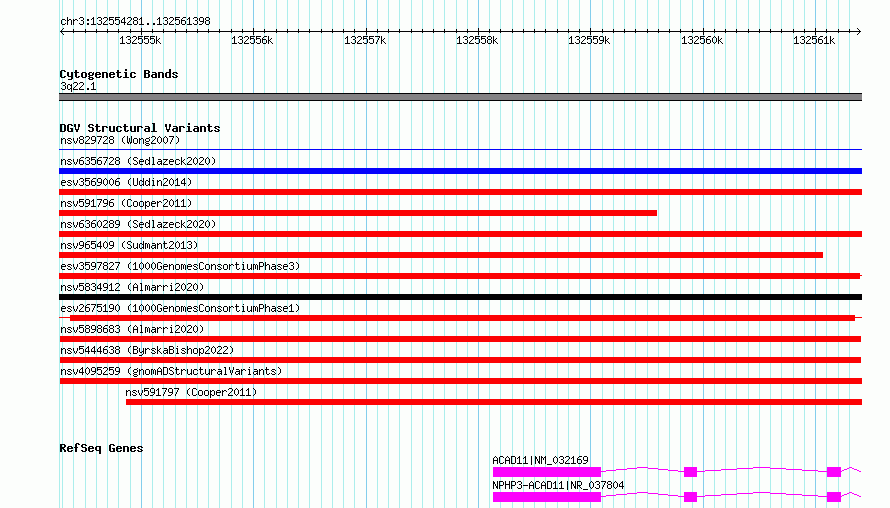Viewport: 890px width, 508px height.
Task: Open variant nsv829728 (Wong2007) label
Action: click(120, 140)
